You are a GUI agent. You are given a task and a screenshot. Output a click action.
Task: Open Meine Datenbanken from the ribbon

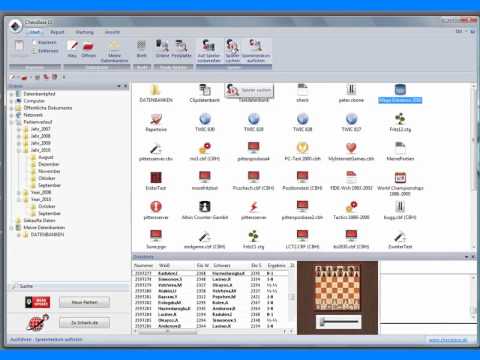click(114, 51)
